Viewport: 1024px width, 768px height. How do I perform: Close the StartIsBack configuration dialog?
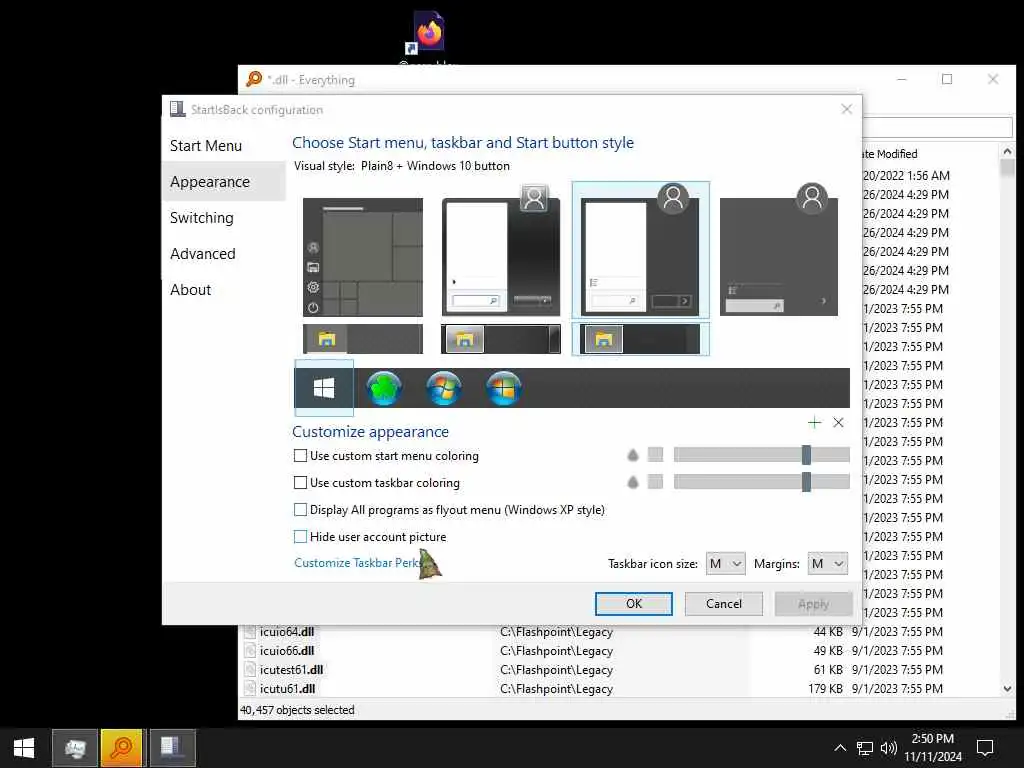[x=846, y=109]
